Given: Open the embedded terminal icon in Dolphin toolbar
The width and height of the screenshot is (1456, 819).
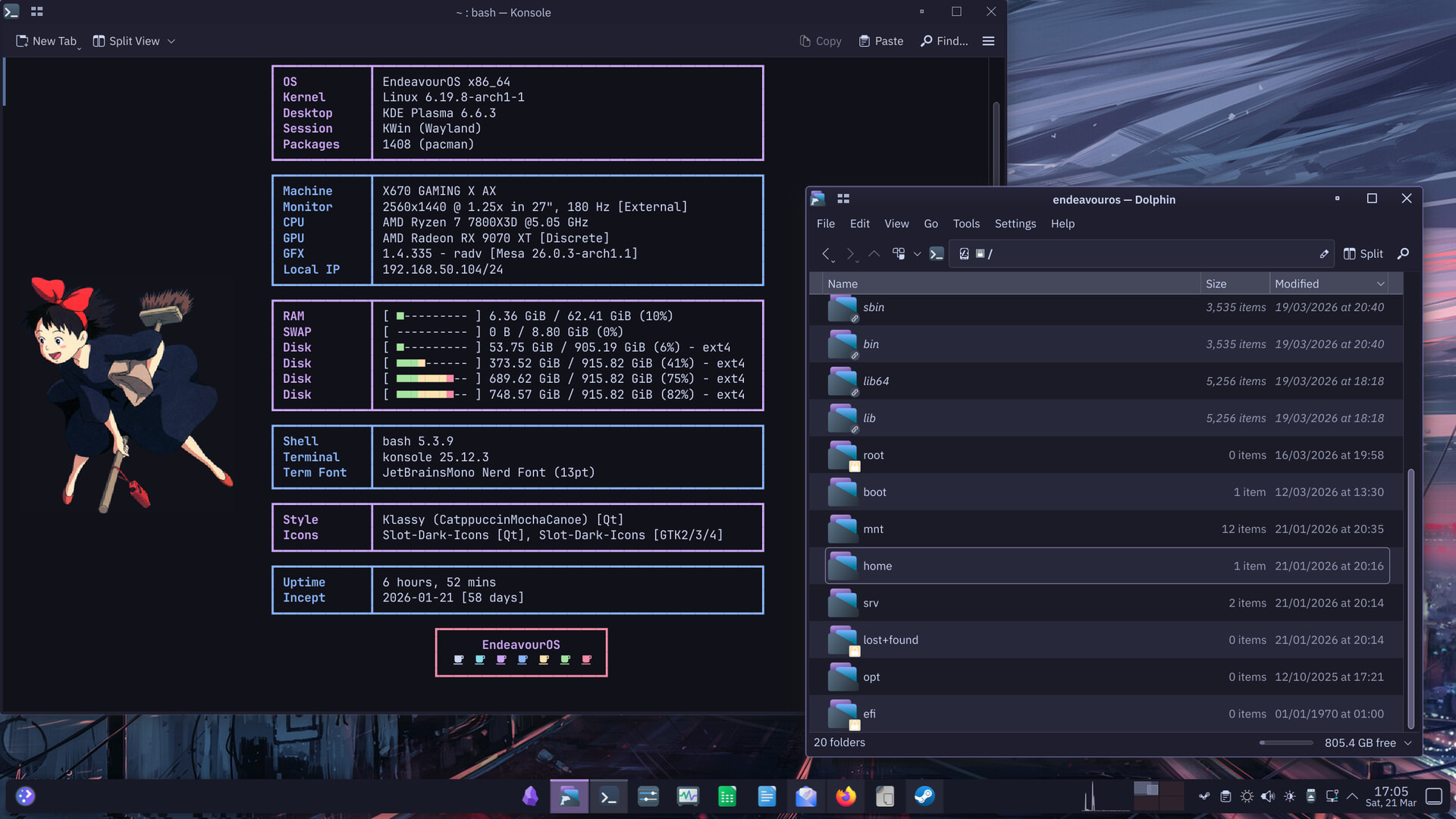Looking at the screenshot, I should click(937, 254).
